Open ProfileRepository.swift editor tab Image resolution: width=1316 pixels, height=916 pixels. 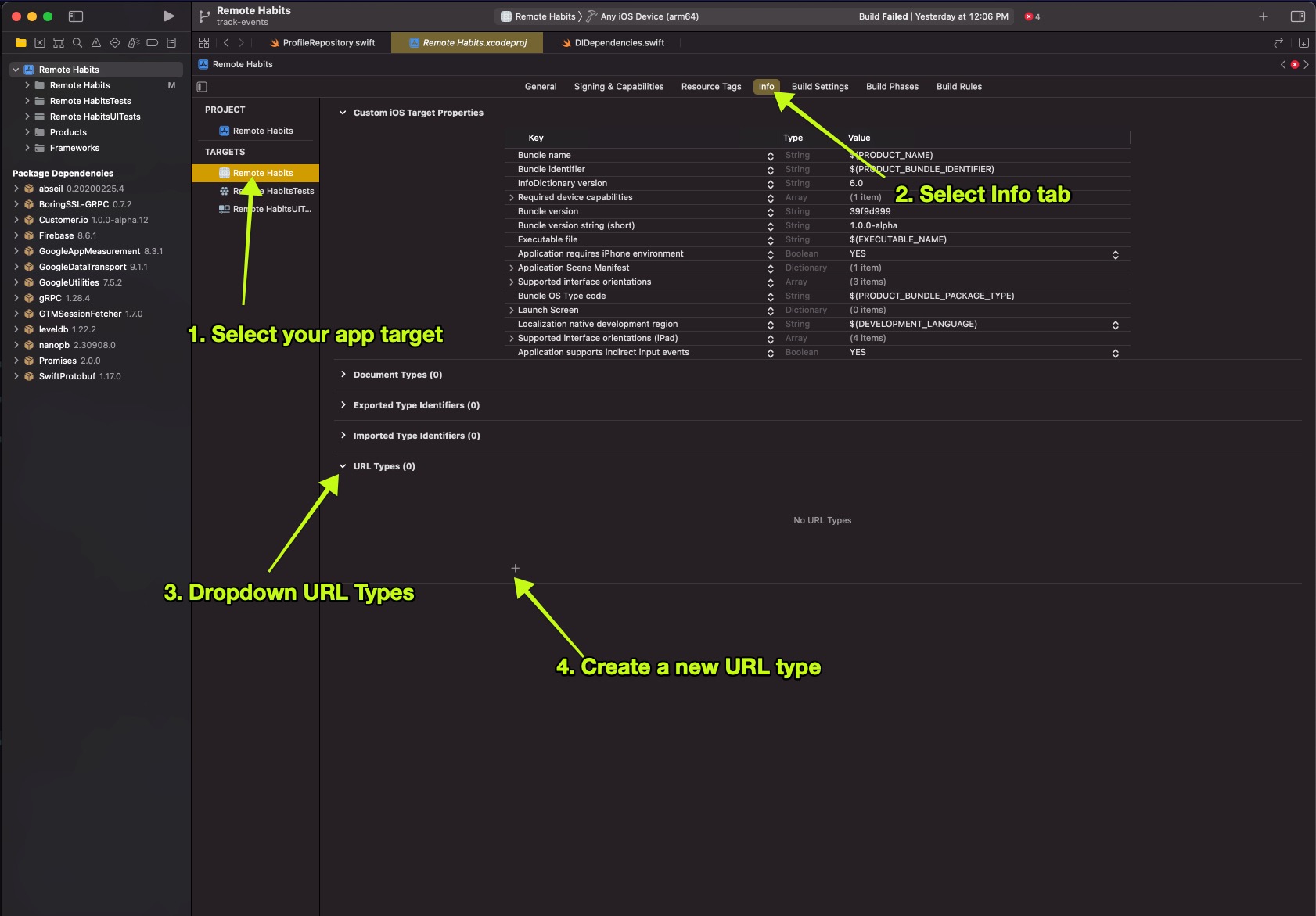322,43
